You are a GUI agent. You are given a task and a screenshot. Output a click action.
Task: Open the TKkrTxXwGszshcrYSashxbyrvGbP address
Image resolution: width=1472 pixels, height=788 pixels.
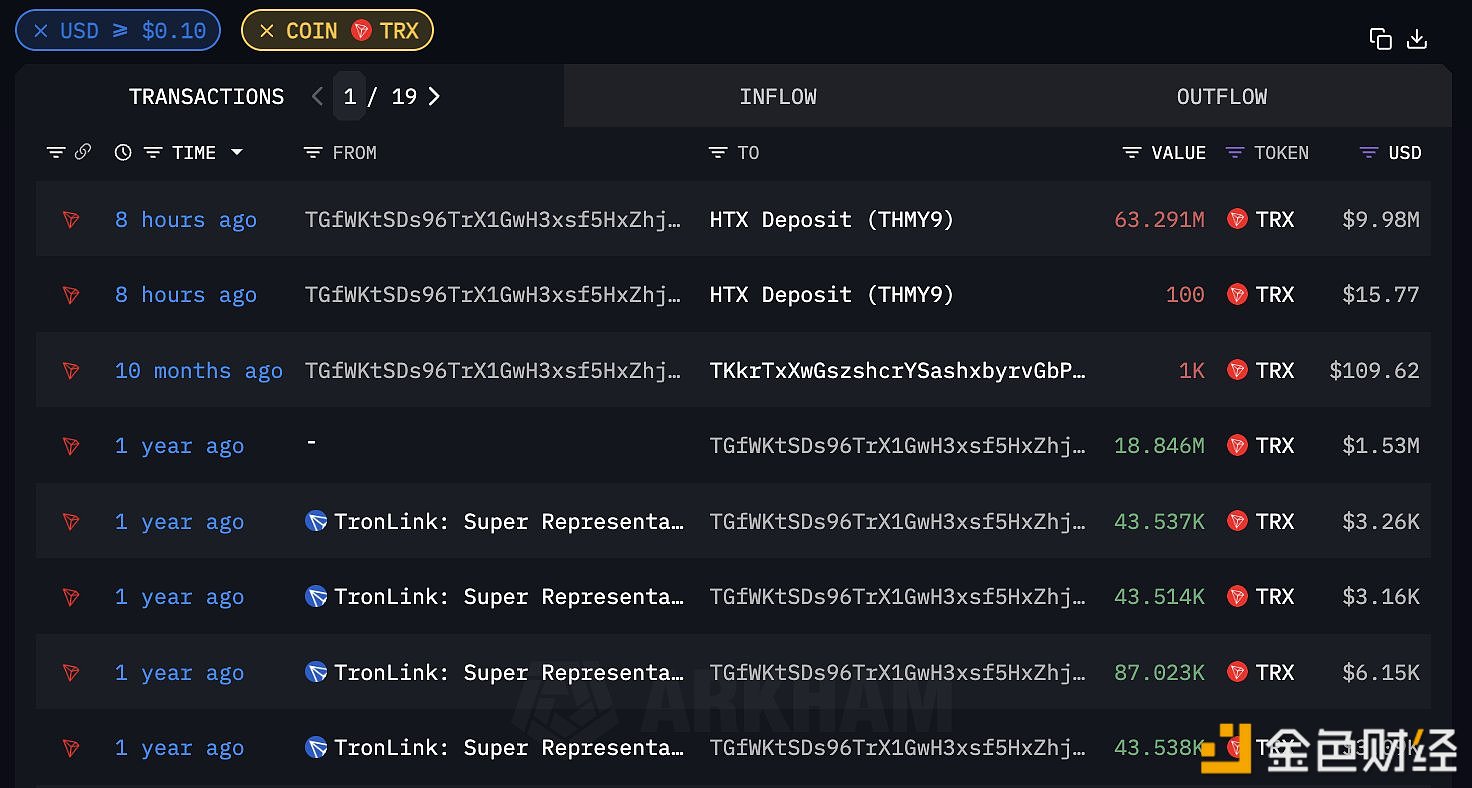pyautogui.click(x=897, y=371)
